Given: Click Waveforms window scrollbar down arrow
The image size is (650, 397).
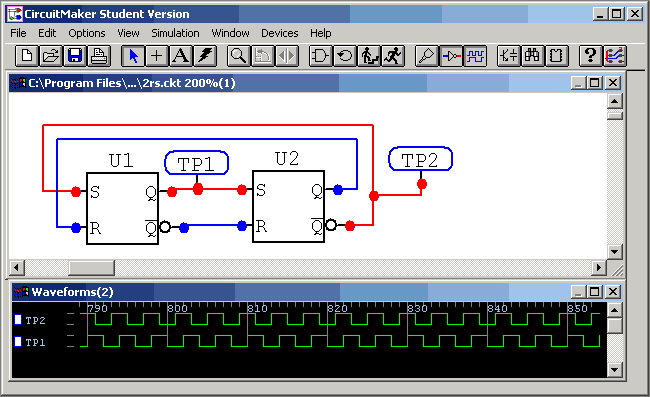Looking at the screenshot, I should click(x=614, y=370).
